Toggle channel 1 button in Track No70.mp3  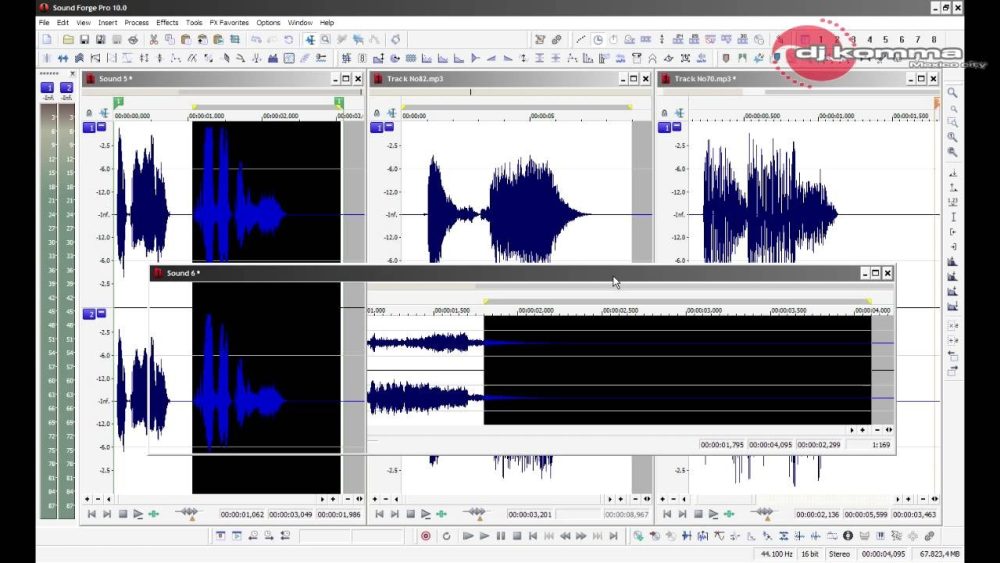pos(664,127)
